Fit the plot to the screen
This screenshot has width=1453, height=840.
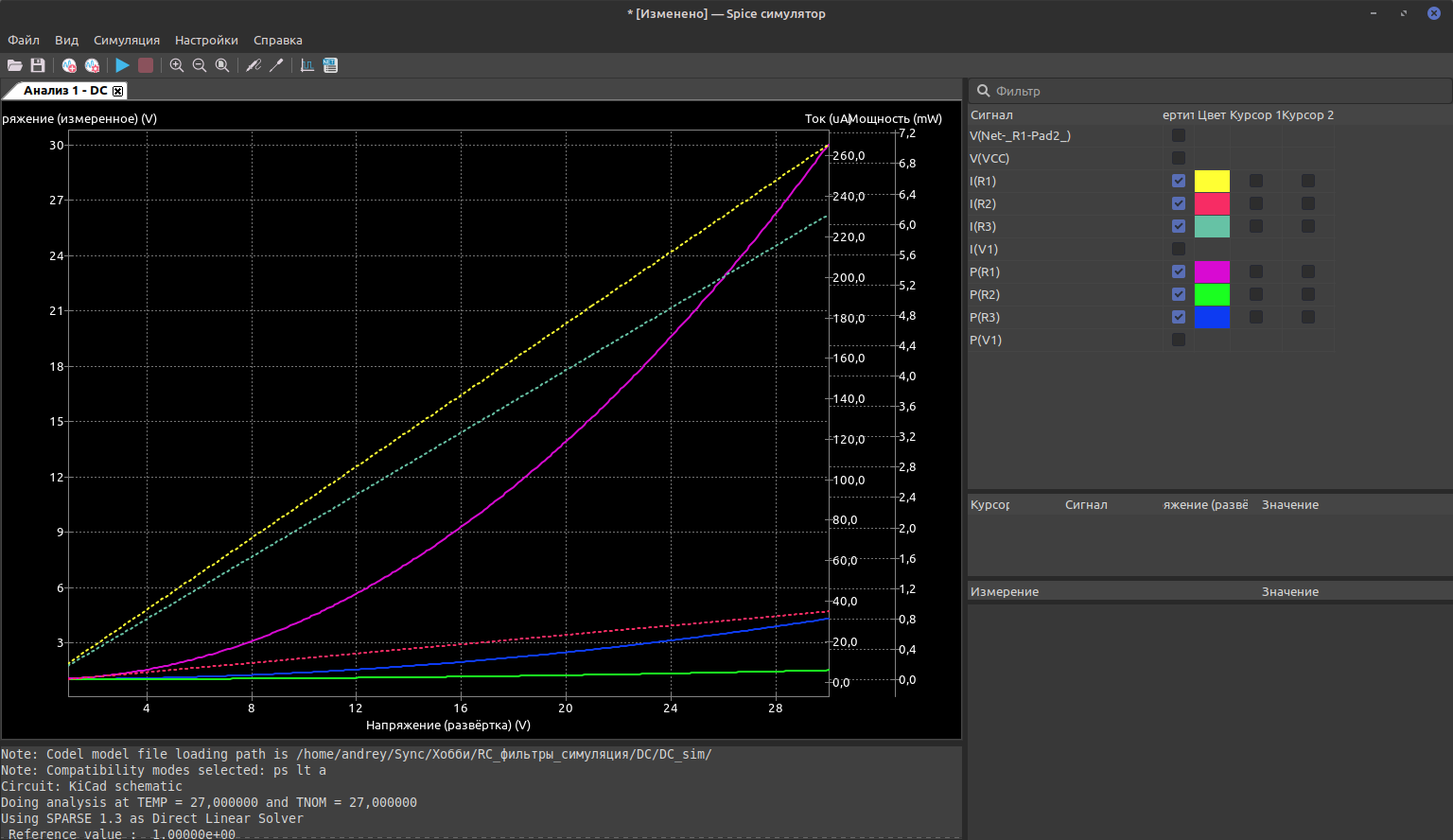(222, 65)
